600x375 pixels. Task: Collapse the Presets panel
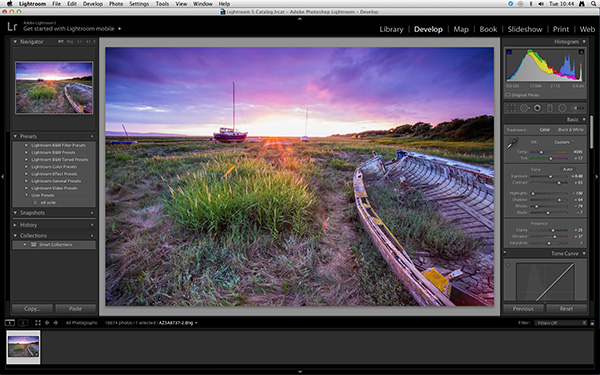coord(15,136)
